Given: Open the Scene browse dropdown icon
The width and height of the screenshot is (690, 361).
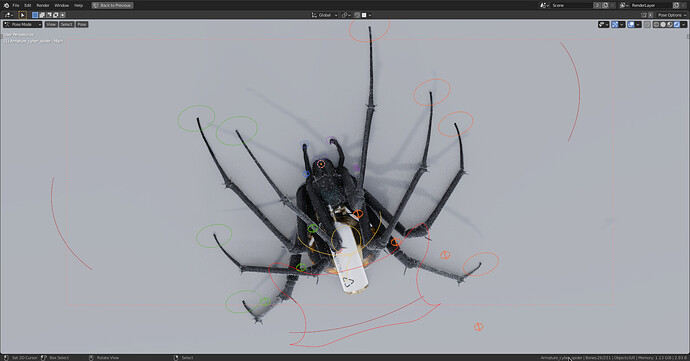Looking at the screenshot, I should (545, 5).
